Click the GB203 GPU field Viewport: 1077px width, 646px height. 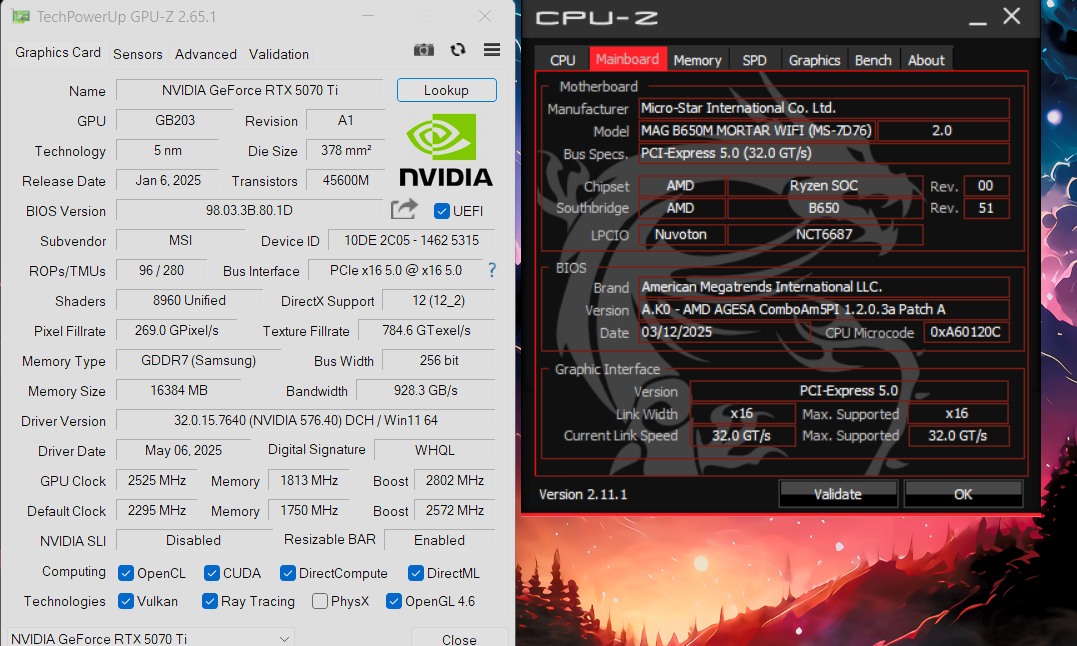(x=174, y=120)
